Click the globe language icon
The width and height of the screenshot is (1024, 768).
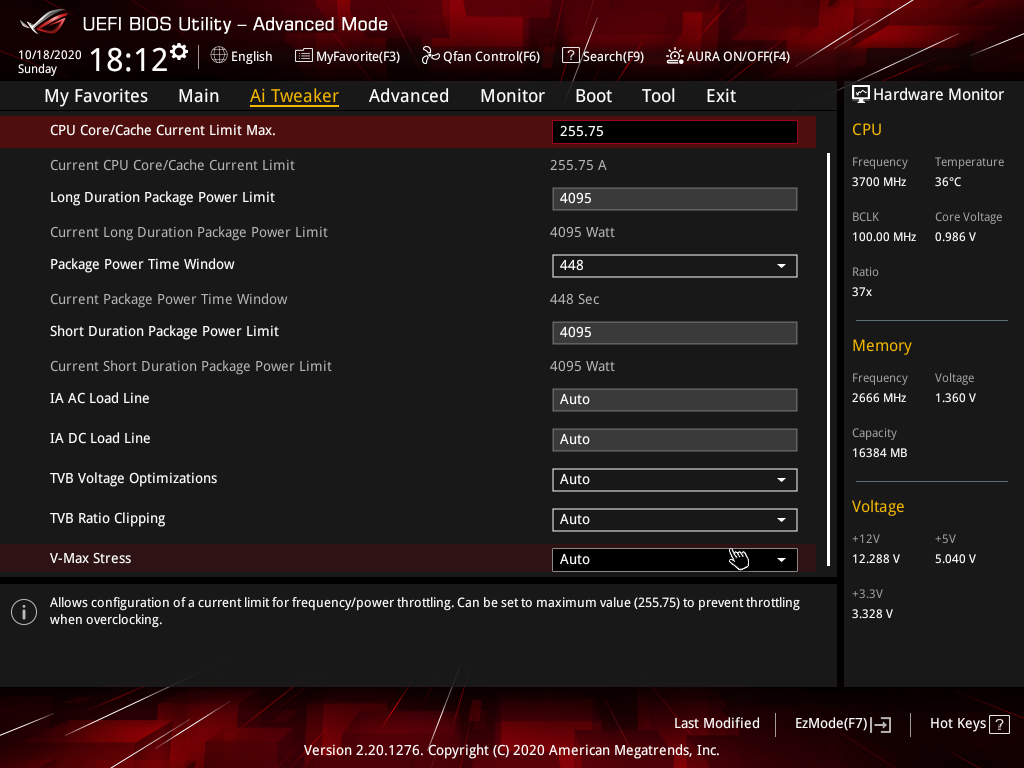(219, 56)
